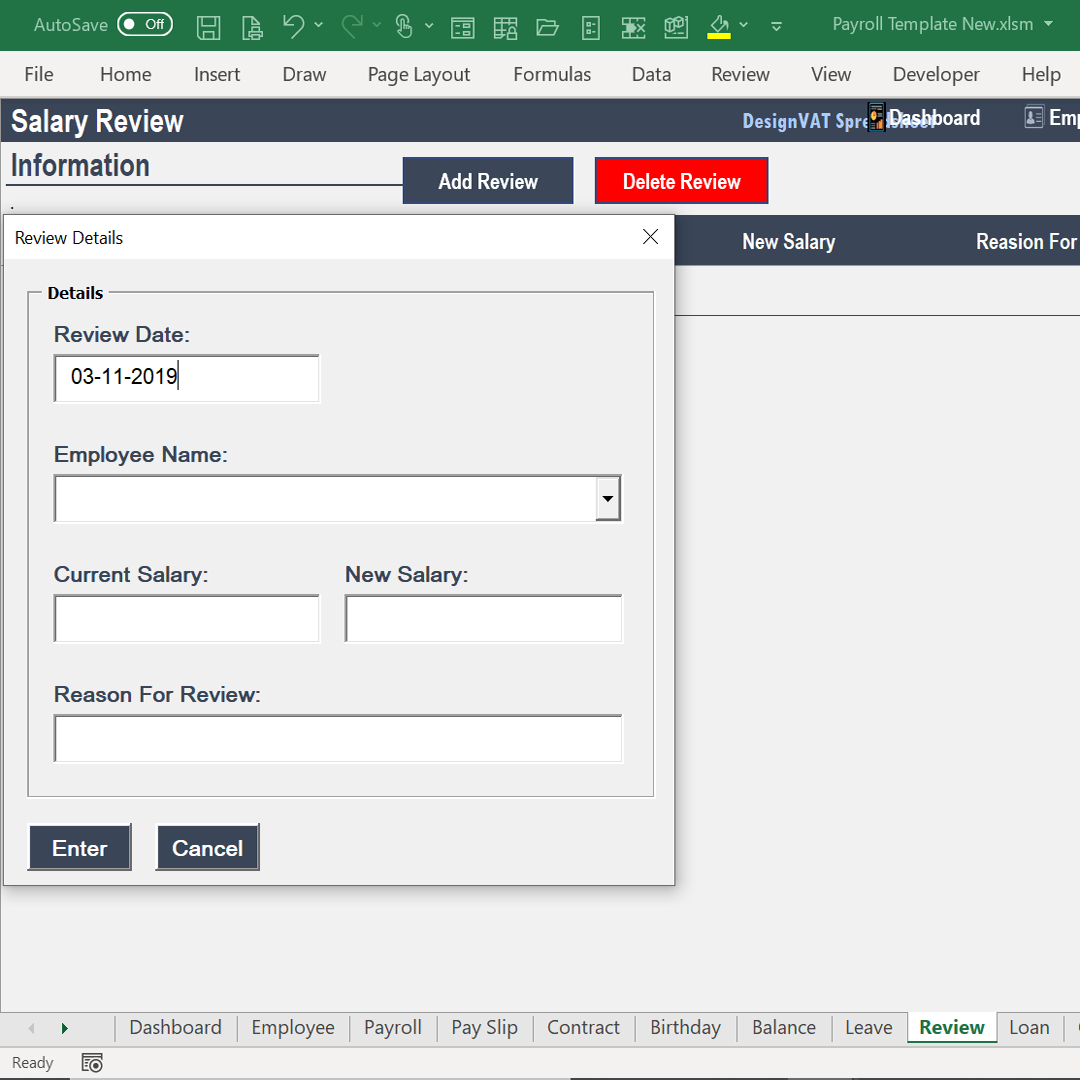Click the Dashboard chart icon in header

pos(877,117)
